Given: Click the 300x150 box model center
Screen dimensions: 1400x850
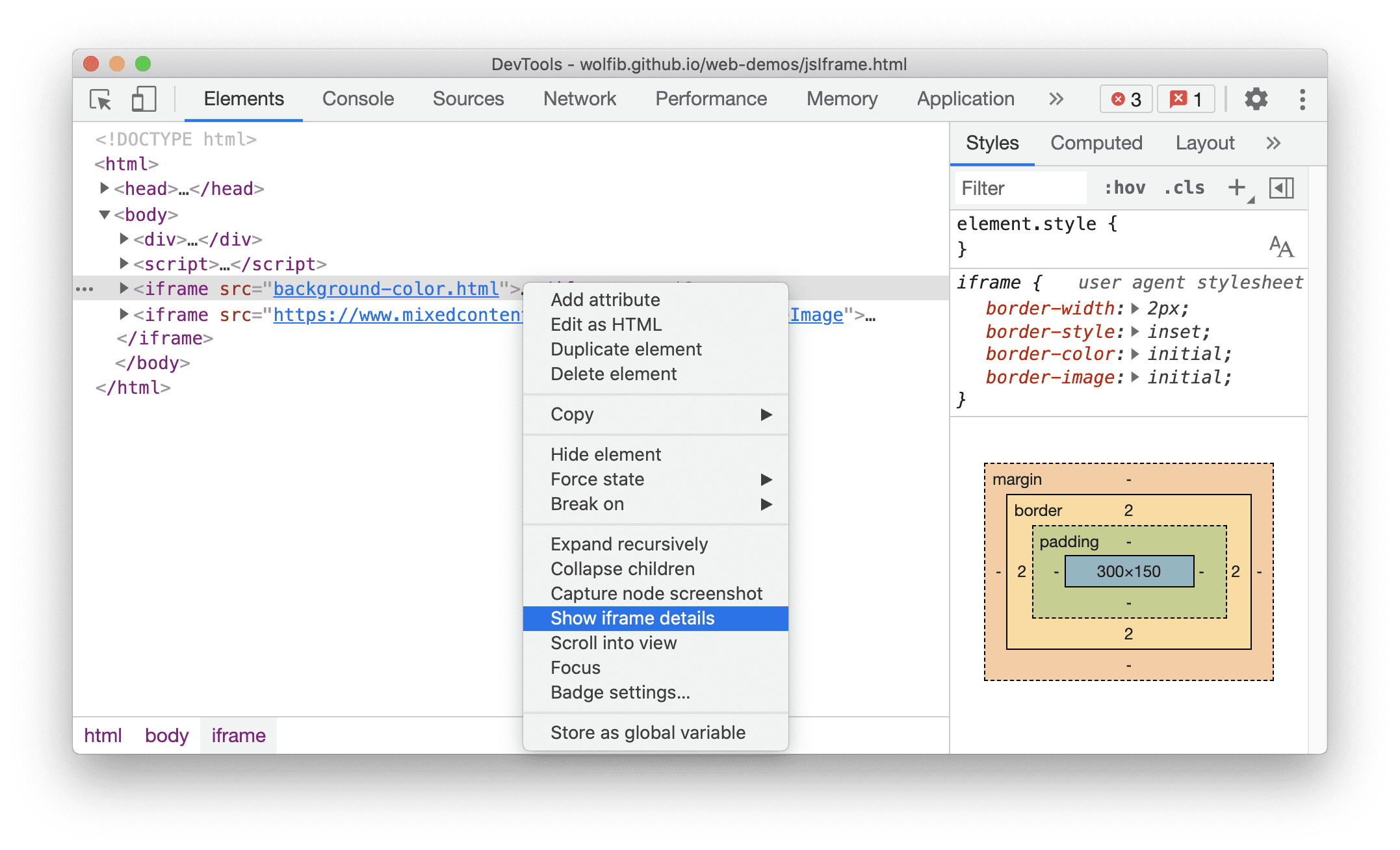Looking at the screenshot, I should pos(1128,571).
